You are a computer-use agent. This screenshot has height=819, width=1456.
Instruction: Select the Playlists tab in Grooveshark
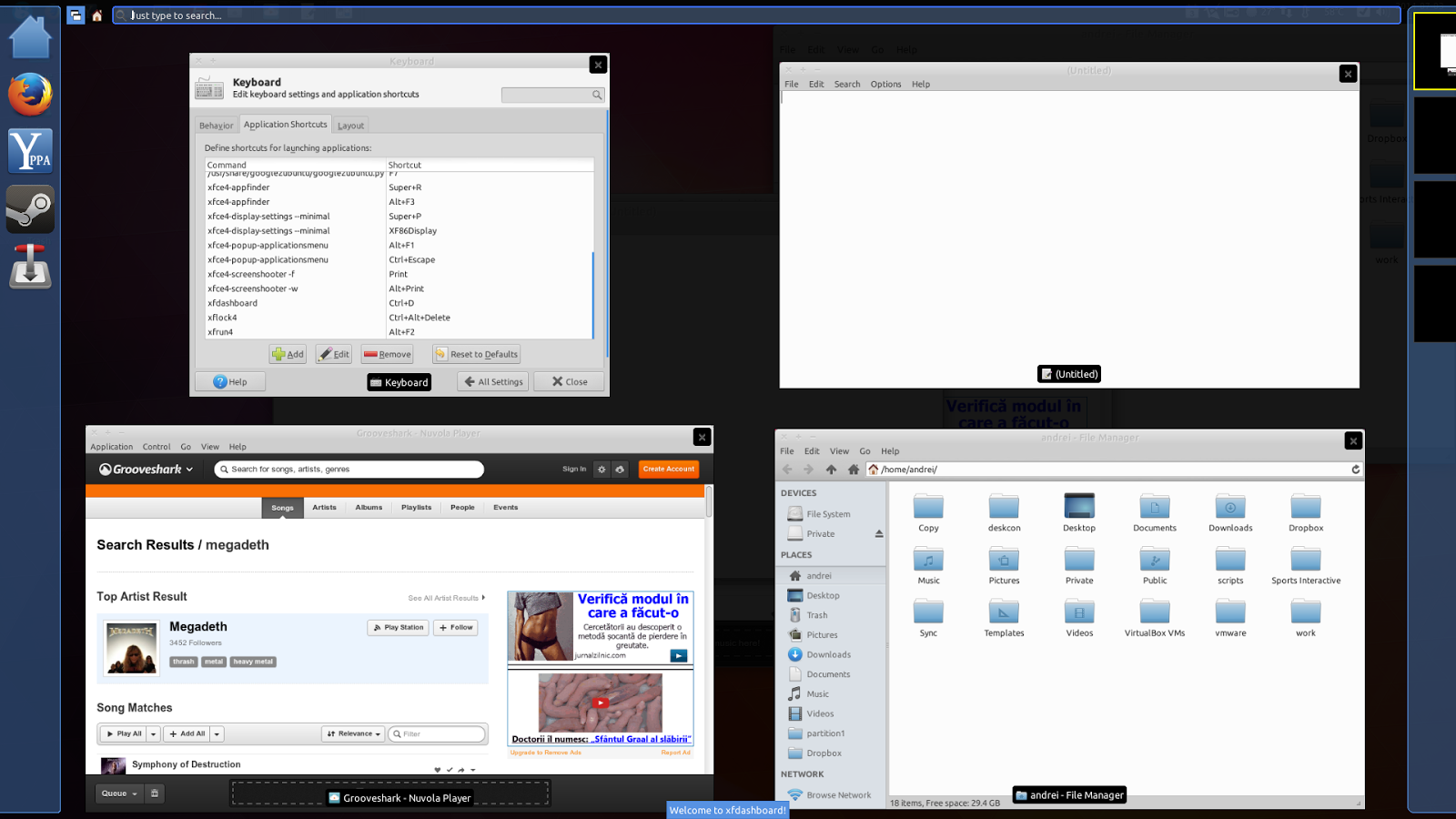tap(417, 508)
